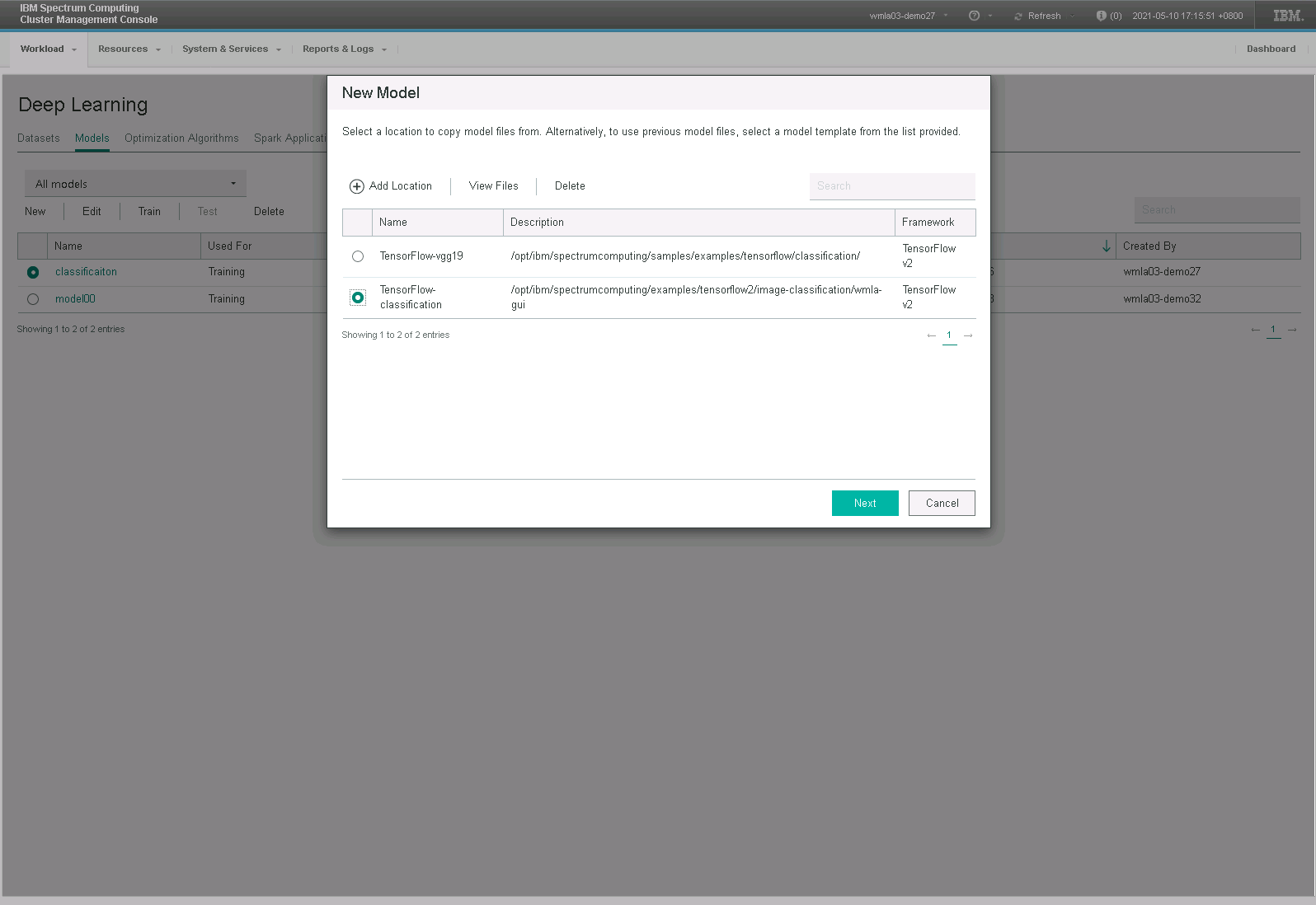The height and width of the screenshot is (905, 1316).
Task: Sort models table by Used For column
Action: click(264, 246)
